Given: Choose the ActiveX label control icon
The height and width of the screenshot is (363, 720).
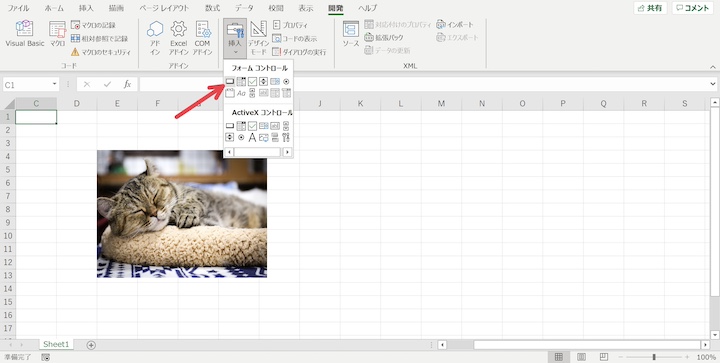Looking at the screenshot, I should (252, 137).
